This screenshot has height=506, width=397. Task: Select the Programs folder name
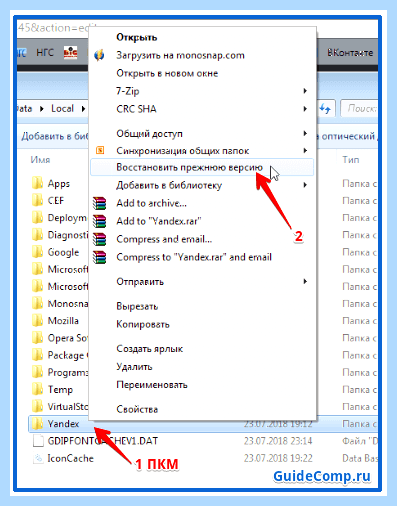pos(68,372)
